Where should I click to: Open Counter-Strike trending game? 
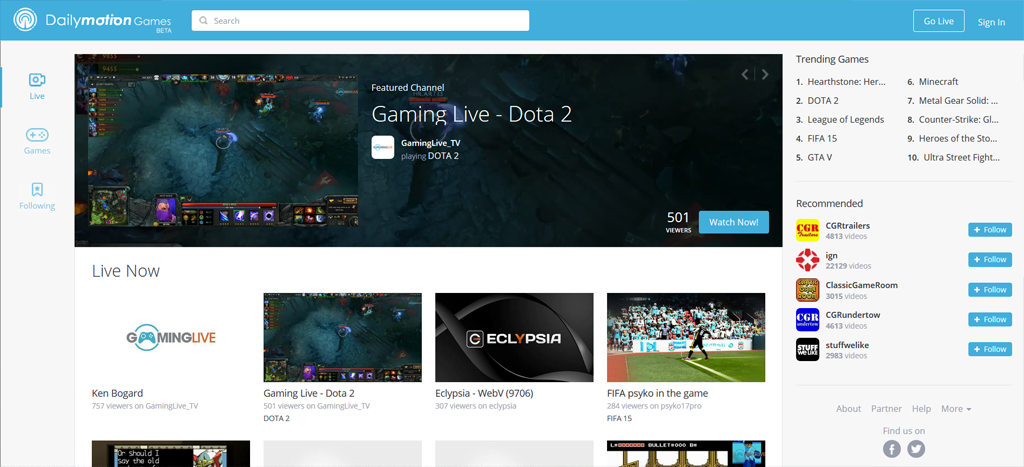(959, 120)
